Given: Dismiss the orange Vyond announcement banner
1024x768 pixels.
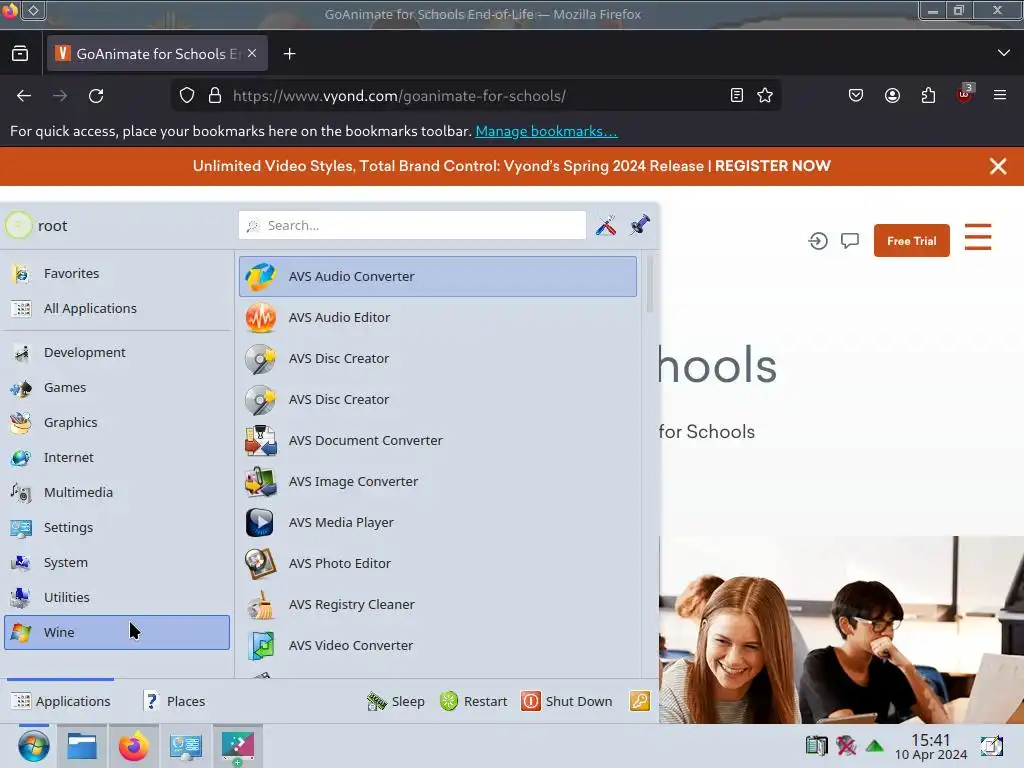Looking at the screenshot, I should (x=998, y=166).
